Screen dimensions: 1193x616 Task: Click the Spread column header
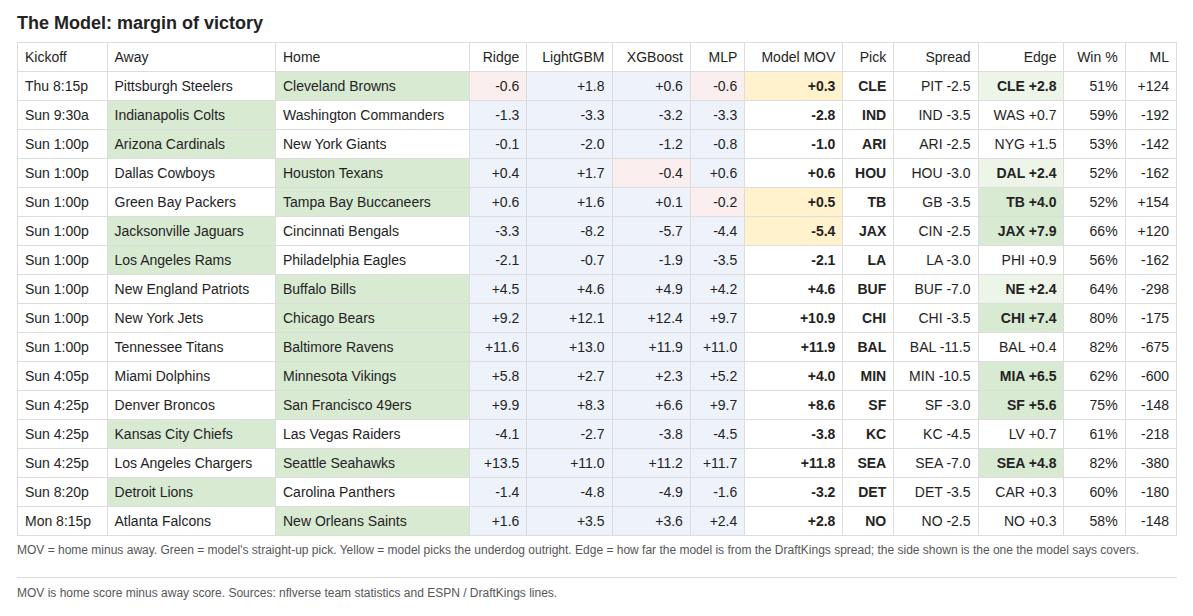[936, 57]
